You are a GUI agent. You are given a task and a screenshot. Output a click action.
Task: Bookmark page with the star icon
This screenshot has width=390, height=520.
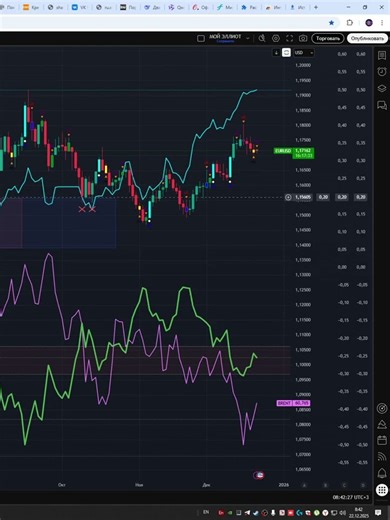click(x=331, y=23)
